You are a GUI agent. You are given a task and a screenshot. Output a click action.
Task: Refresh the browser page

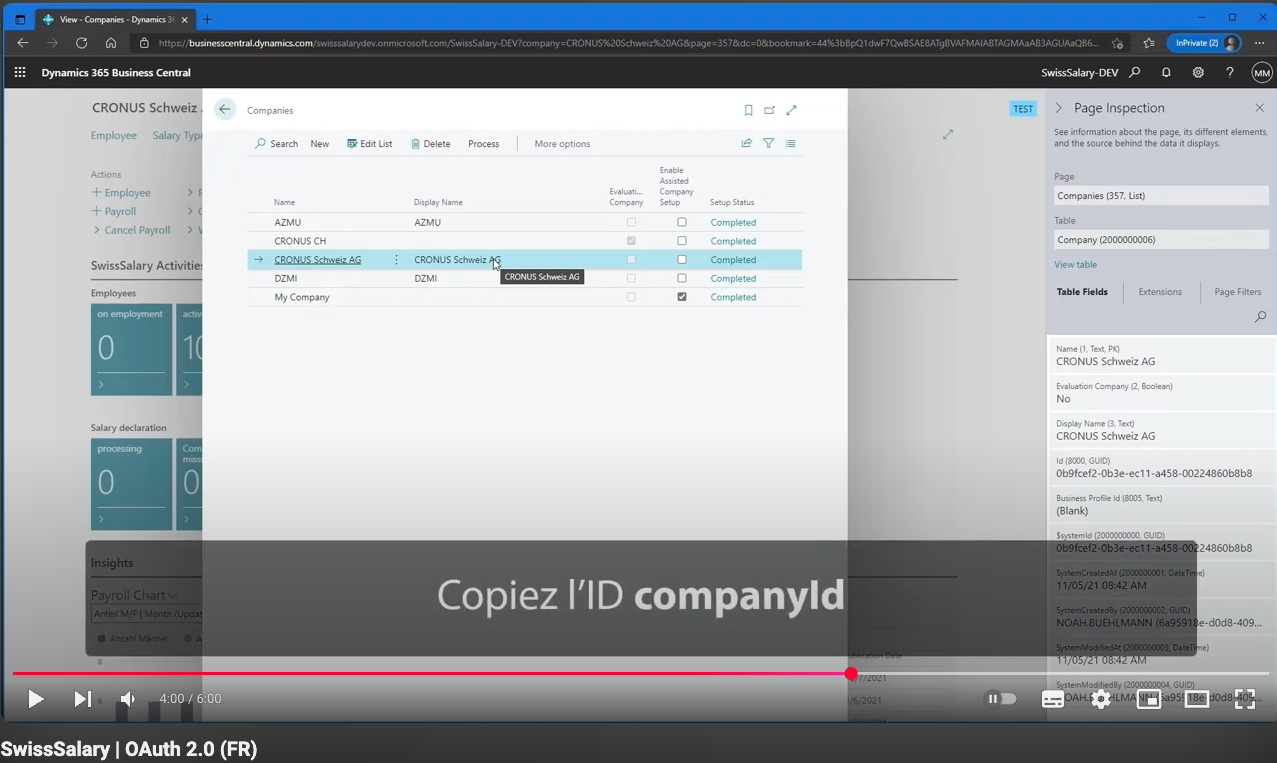point(82,43)
